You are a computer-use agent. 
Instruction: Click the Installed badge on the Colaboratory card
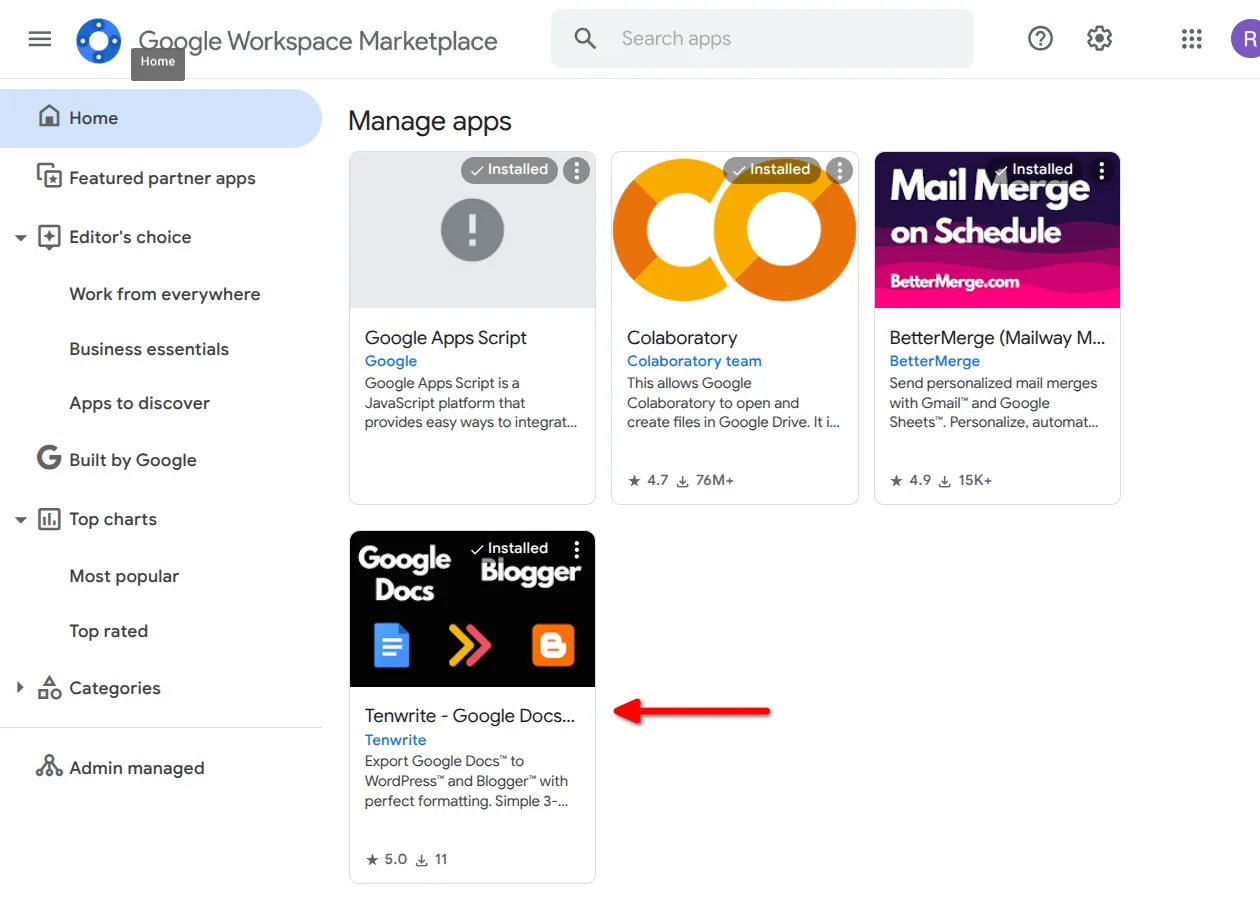coord(771,170)
